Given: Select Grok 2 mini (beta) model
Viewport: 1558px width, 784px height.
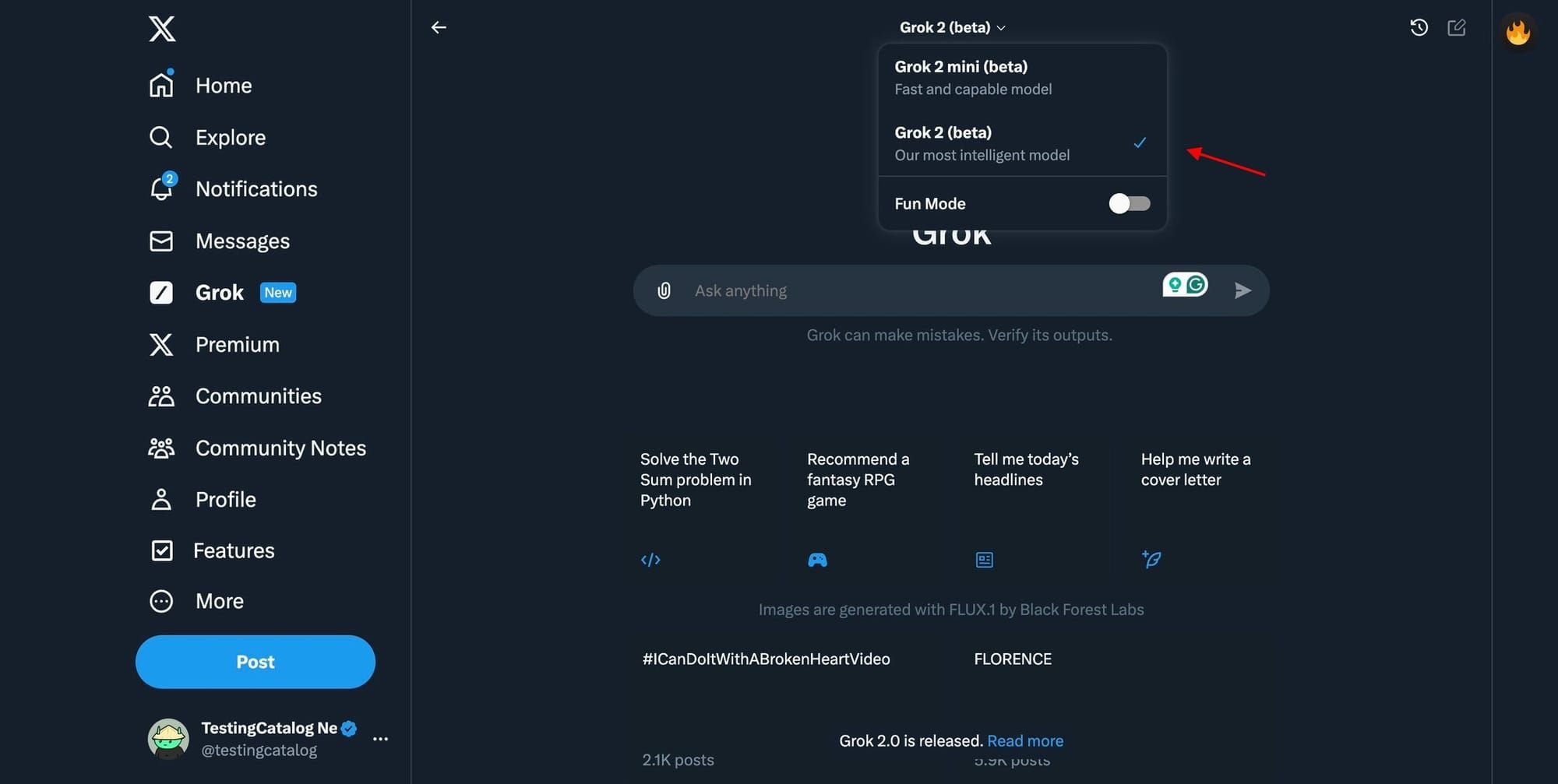Looking at the screenshot, I should [x=1022, y=77].
